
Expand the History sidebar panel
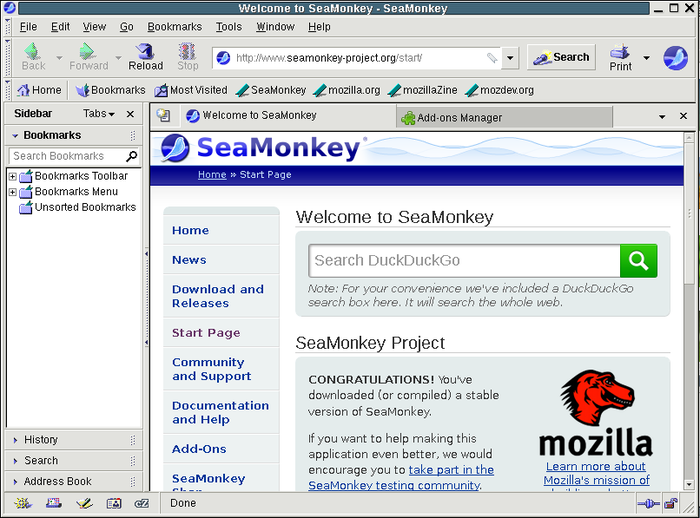pyautogui.click(x=73, y=440)
